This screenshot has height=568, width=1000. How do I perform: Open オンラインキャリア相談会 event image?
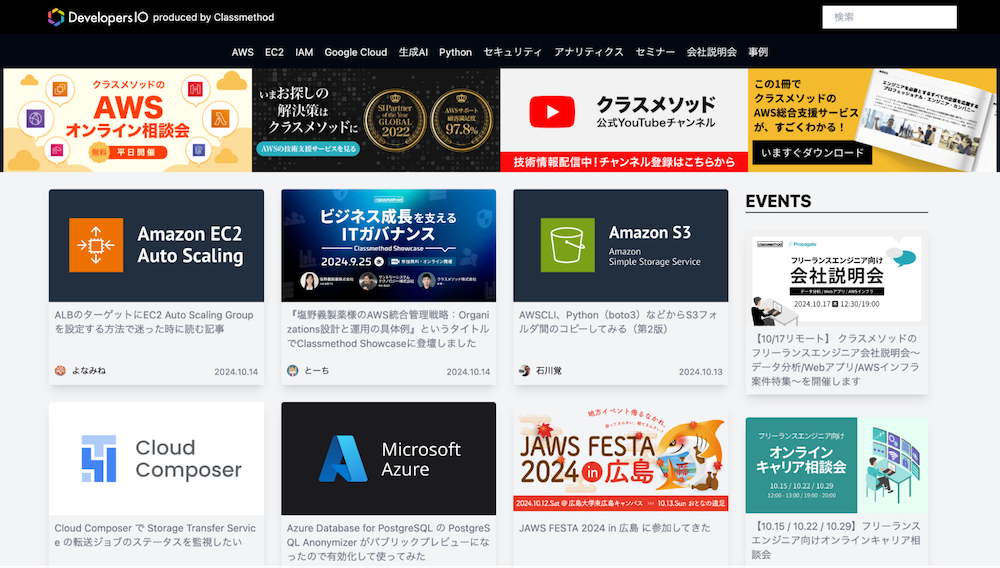(x=837, y=465)
